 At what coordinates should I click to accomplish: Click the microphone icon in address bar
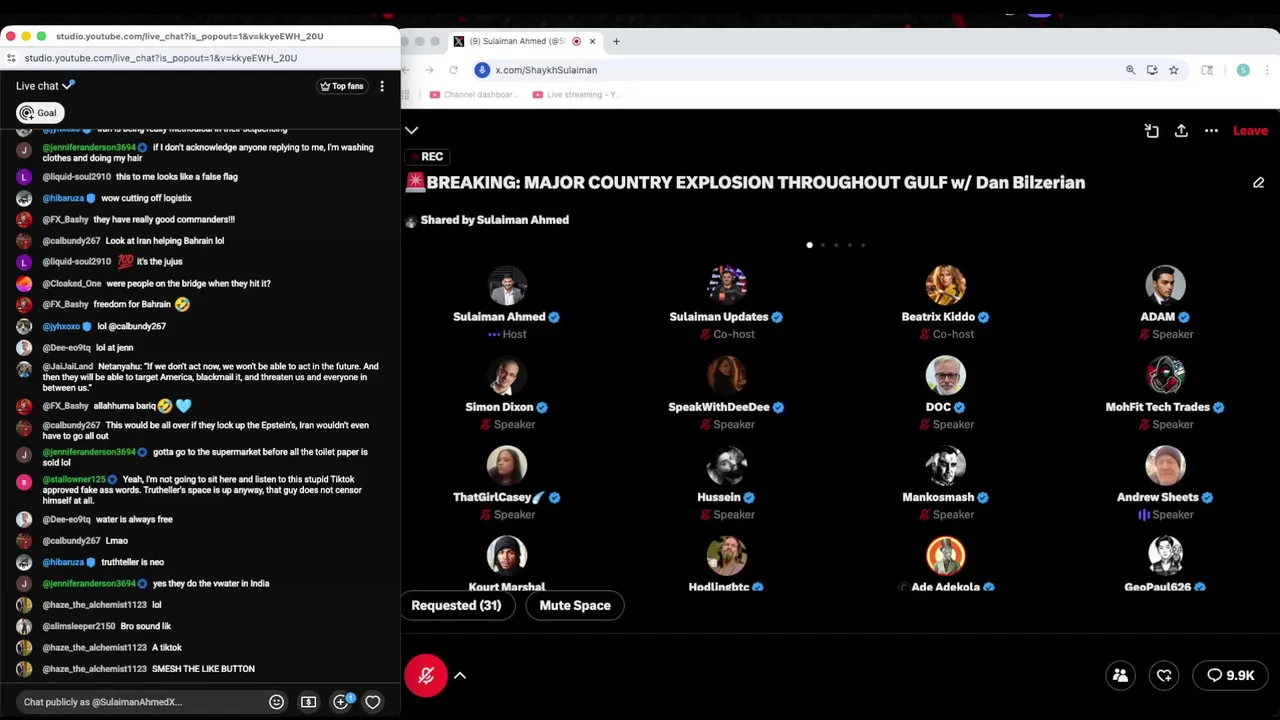(x=482, y=70)
